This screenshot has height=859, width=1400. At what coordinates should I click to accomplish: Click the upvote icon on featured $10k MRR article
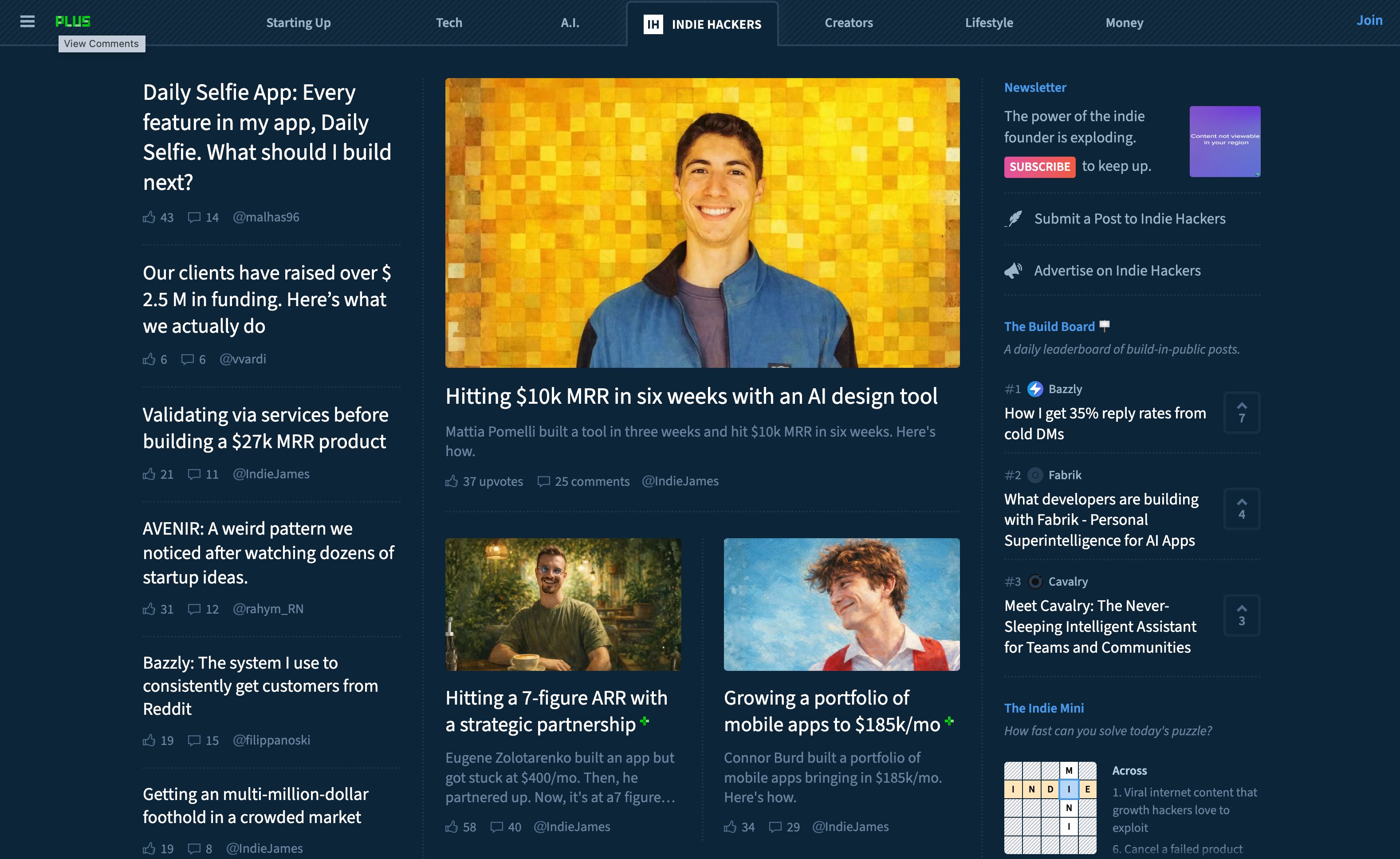pos(452,482)
